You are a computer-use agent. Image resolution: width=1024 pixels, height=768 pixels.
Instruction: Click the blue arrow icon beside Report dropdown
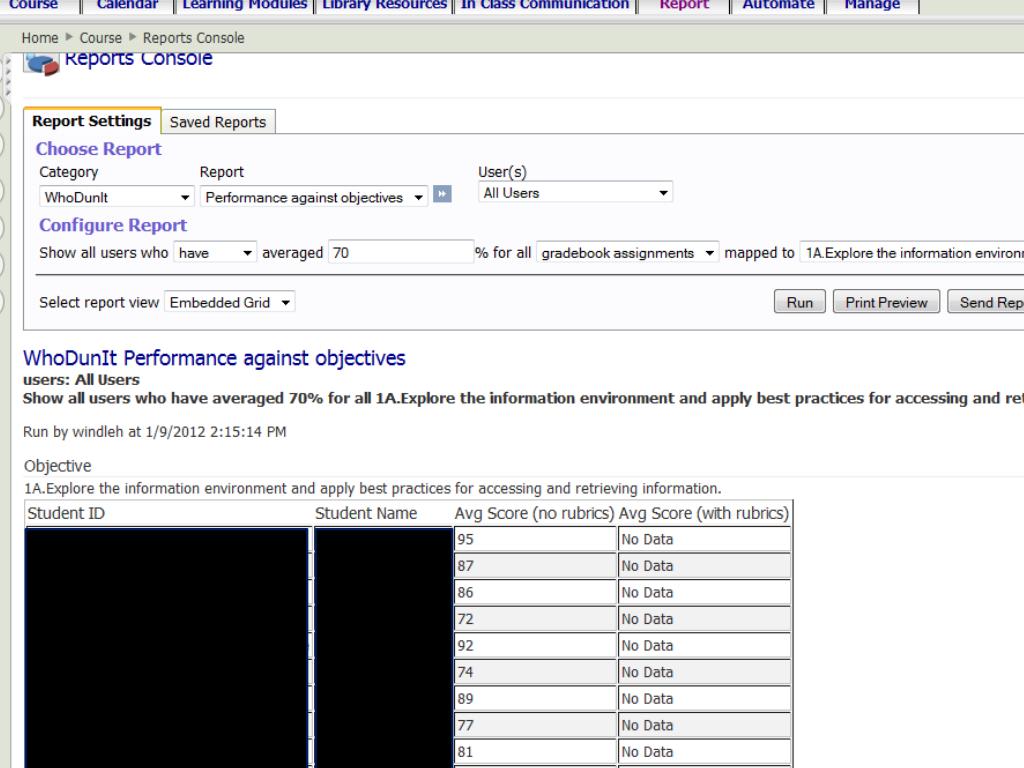click(x=442, y=195)
